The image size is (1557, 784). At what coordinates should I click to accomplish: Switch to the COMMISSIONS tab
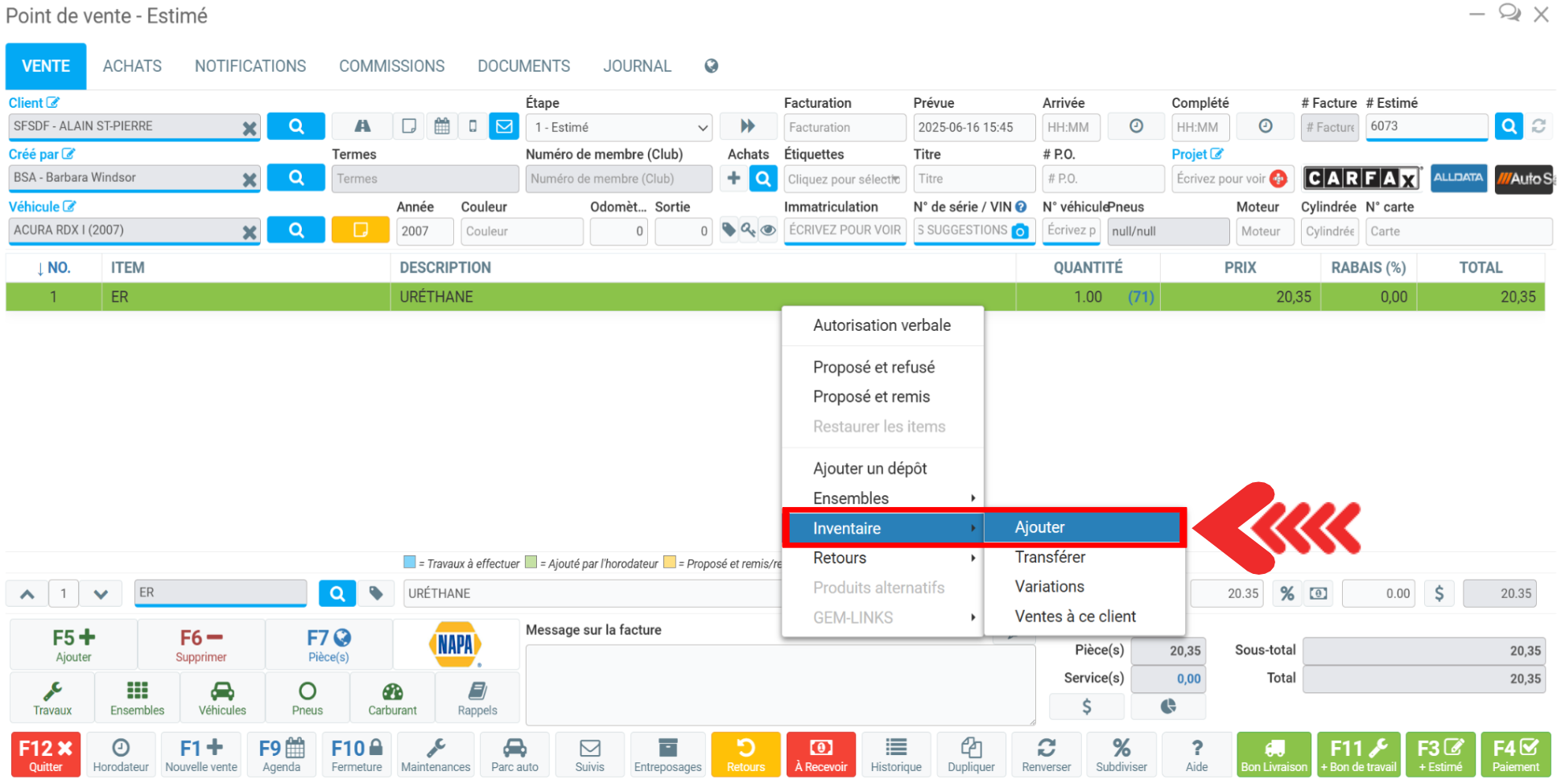pyautogui.click(x=391, y=66)
